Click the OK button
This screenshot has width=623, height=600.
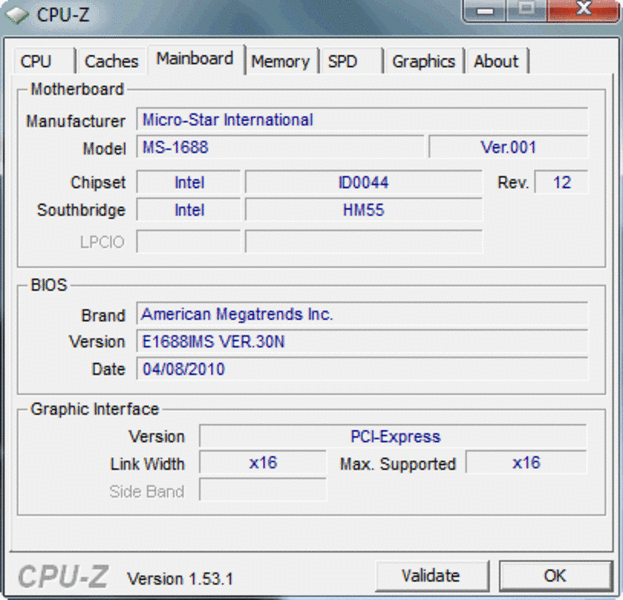coord(555,575)
